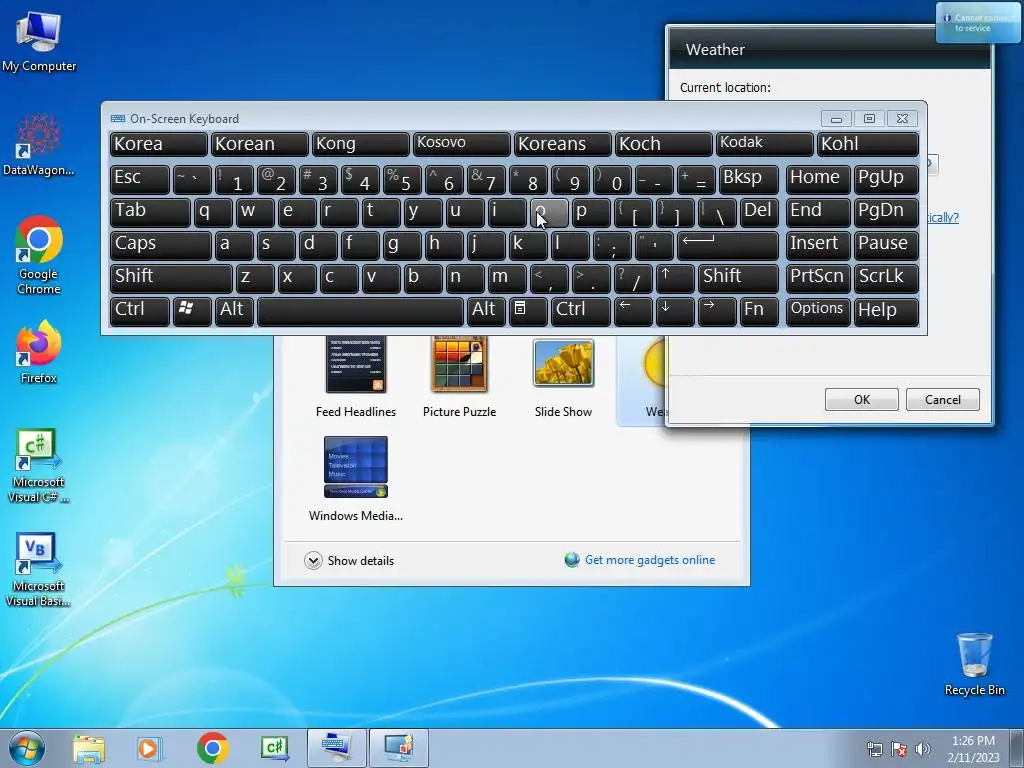Toggle the right Ctrl key

(x=581, y=310)
